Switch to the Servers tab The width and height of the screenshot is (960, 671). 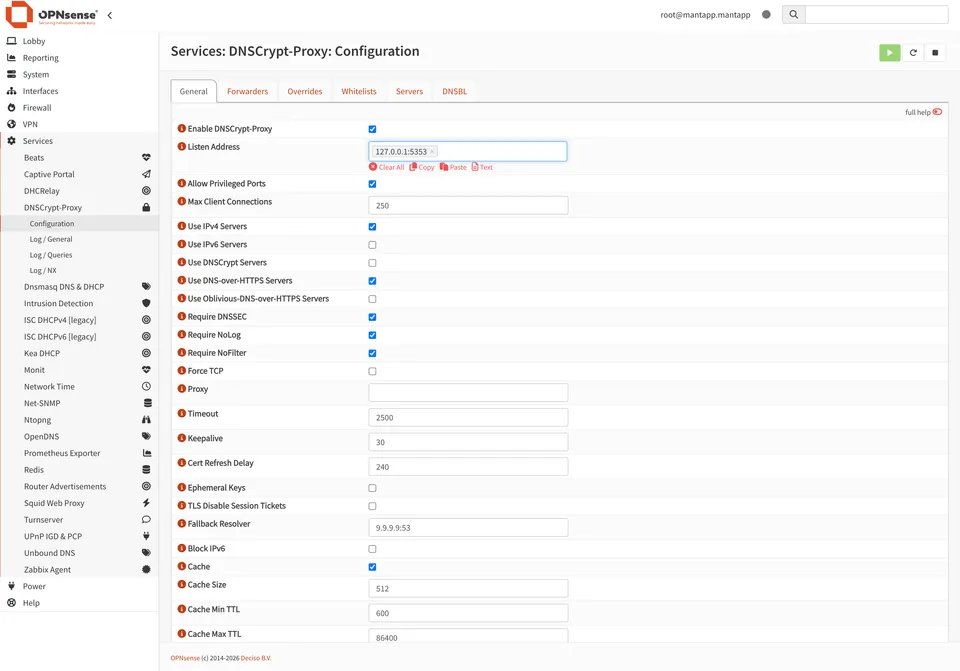pos(409,91)
